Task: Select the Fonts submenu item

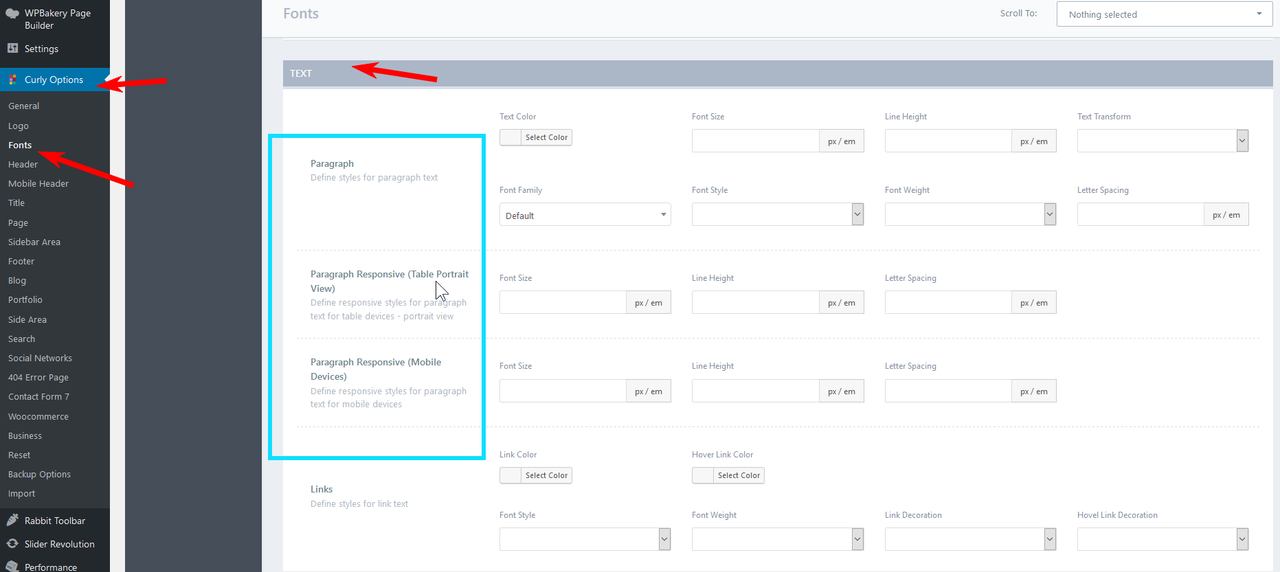Action: [20, 145]
